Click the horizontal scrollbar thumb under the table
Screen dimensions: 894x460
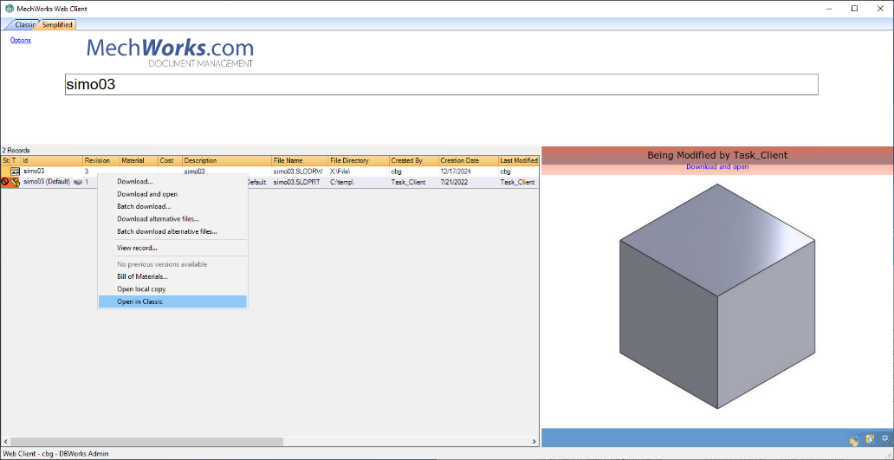147,442
